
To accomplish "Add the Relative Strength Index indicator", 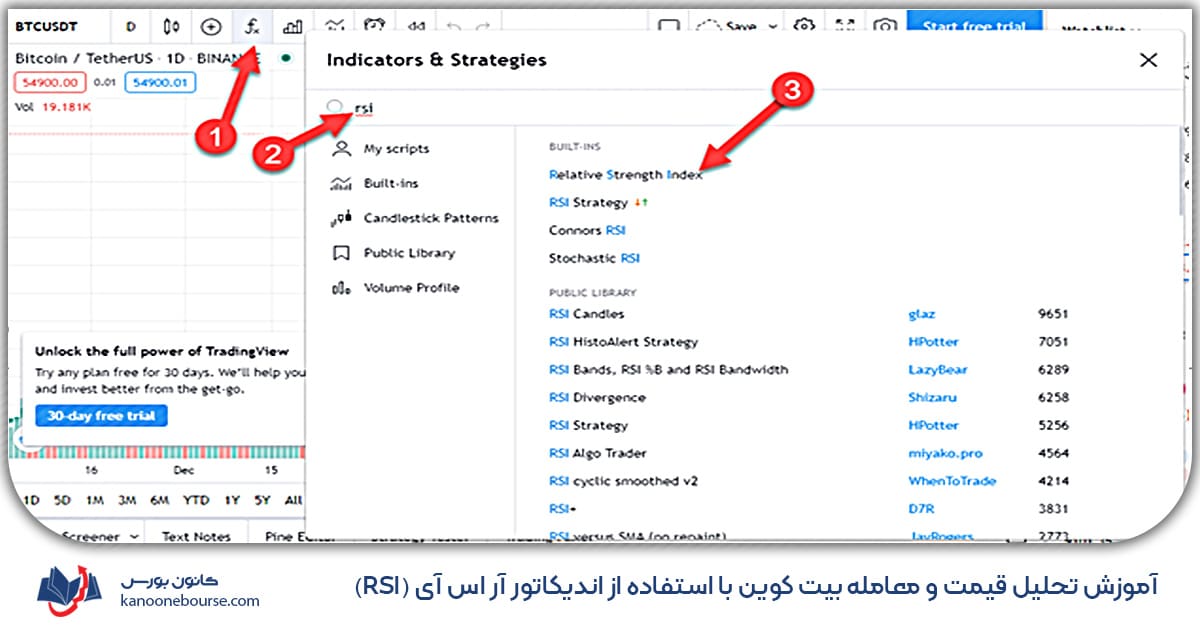I will [x=625, y=174].
